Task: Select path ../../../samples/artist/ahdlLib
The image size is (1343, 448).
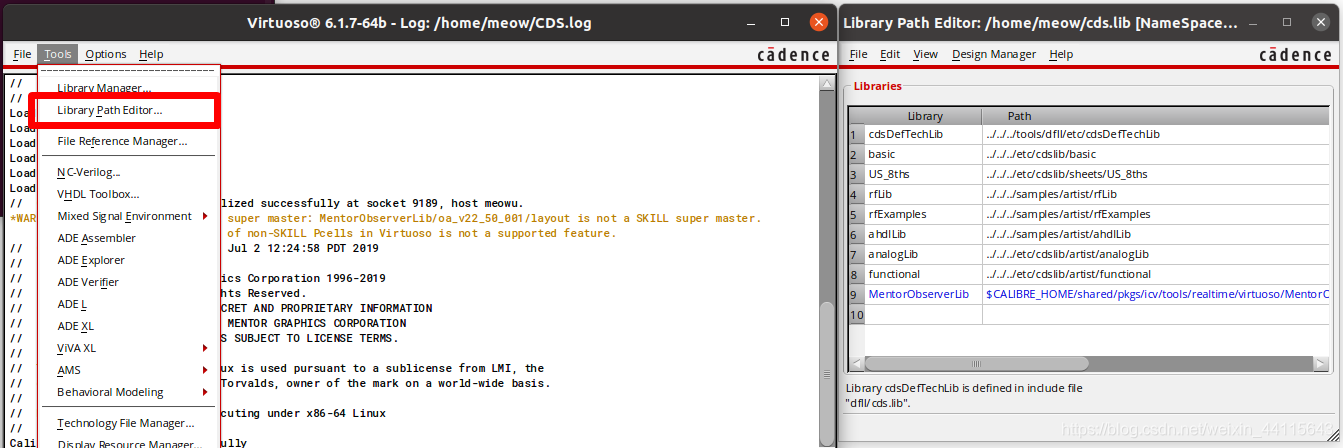Action: point(1156,234)
